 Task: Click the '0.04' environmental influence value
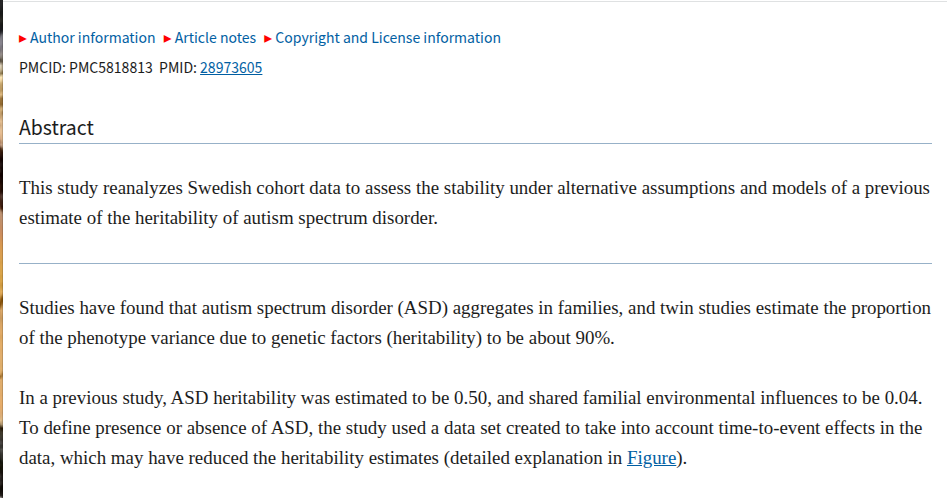point(900,398)
